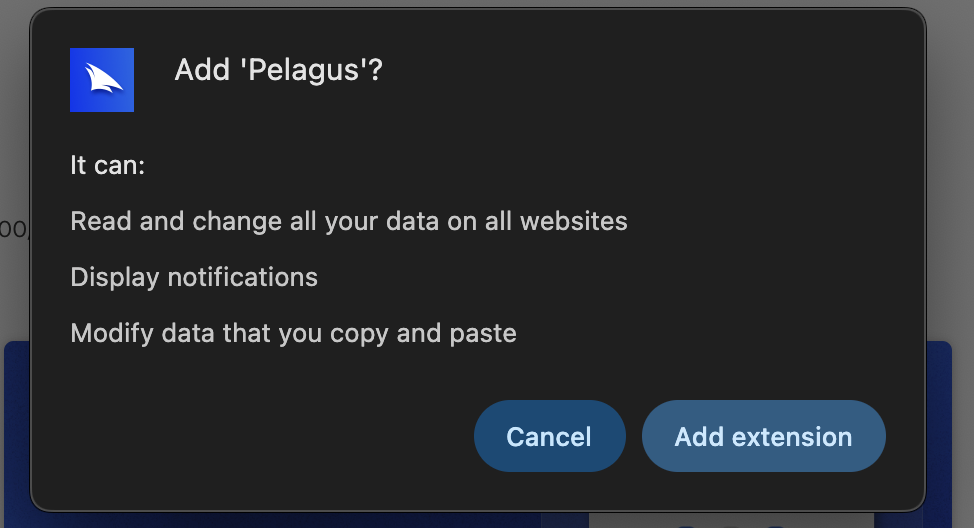The width and height of the screenshot is (974, 528).
Task: Cancel the extension install dialog
Action: (x=549, y=436)
